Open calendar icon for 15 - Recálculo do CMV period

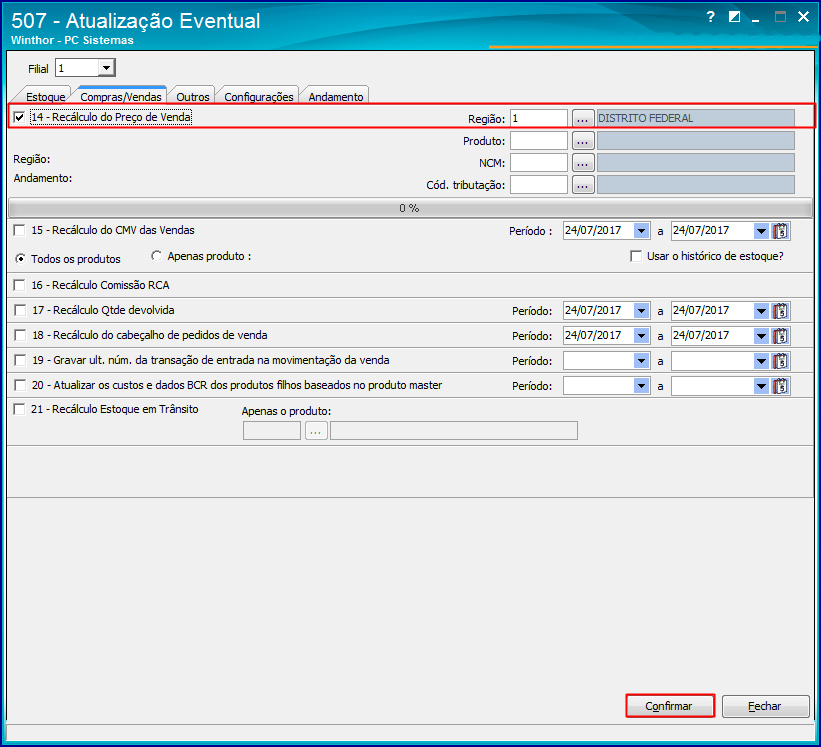pyautogui.click(x=780, y=231)
